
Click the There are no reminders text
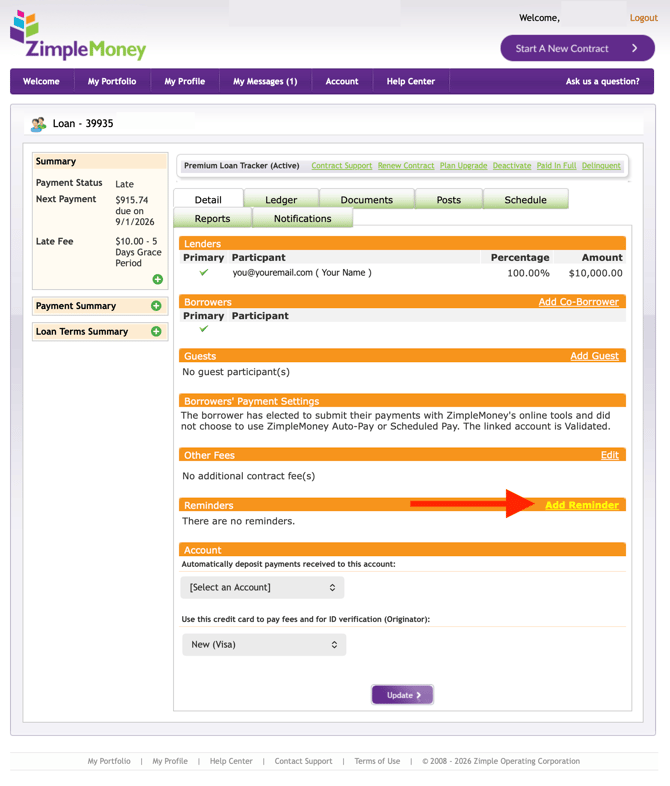tap(239, 521)
